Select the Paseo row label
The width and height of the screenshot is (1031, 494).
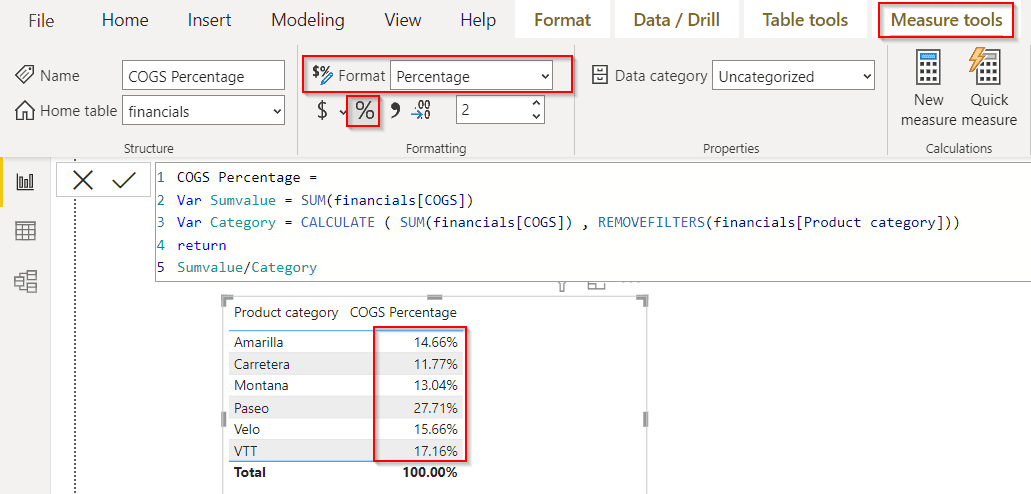[x=251, y=408]
